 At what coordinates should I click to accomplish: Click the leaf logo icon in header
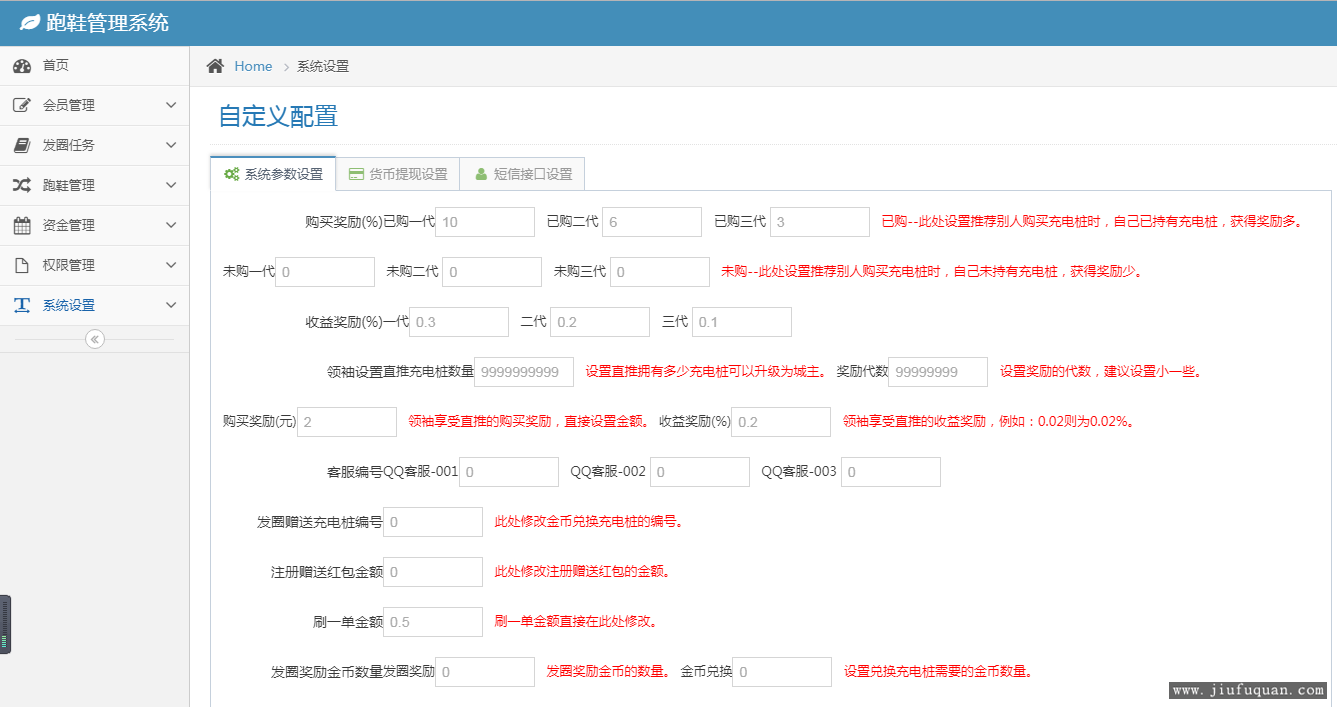pyautogui.click(x=31, y=22)
